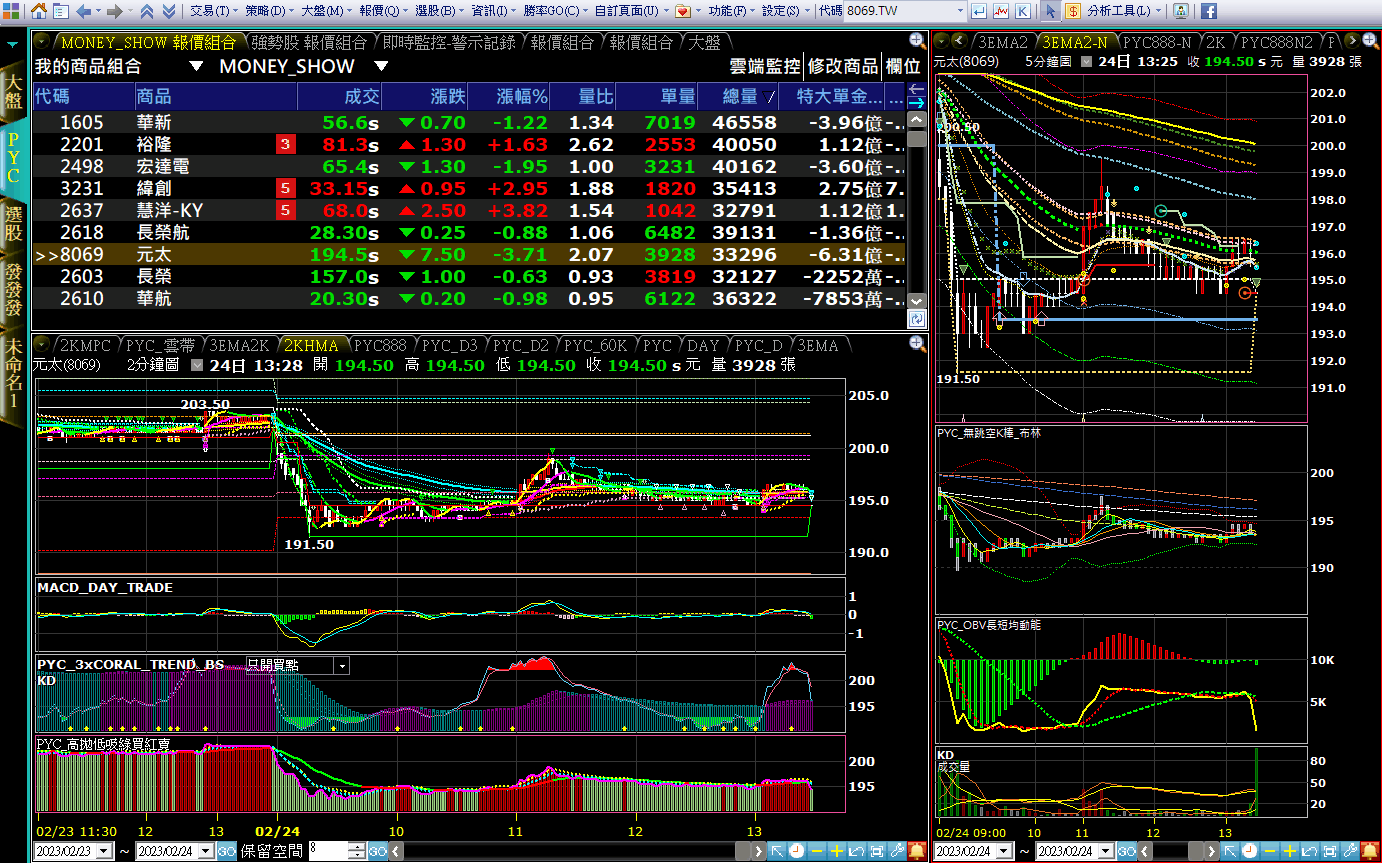
Task: Open the 只開買點 dropdown in indicator panel
Action: 342,665
